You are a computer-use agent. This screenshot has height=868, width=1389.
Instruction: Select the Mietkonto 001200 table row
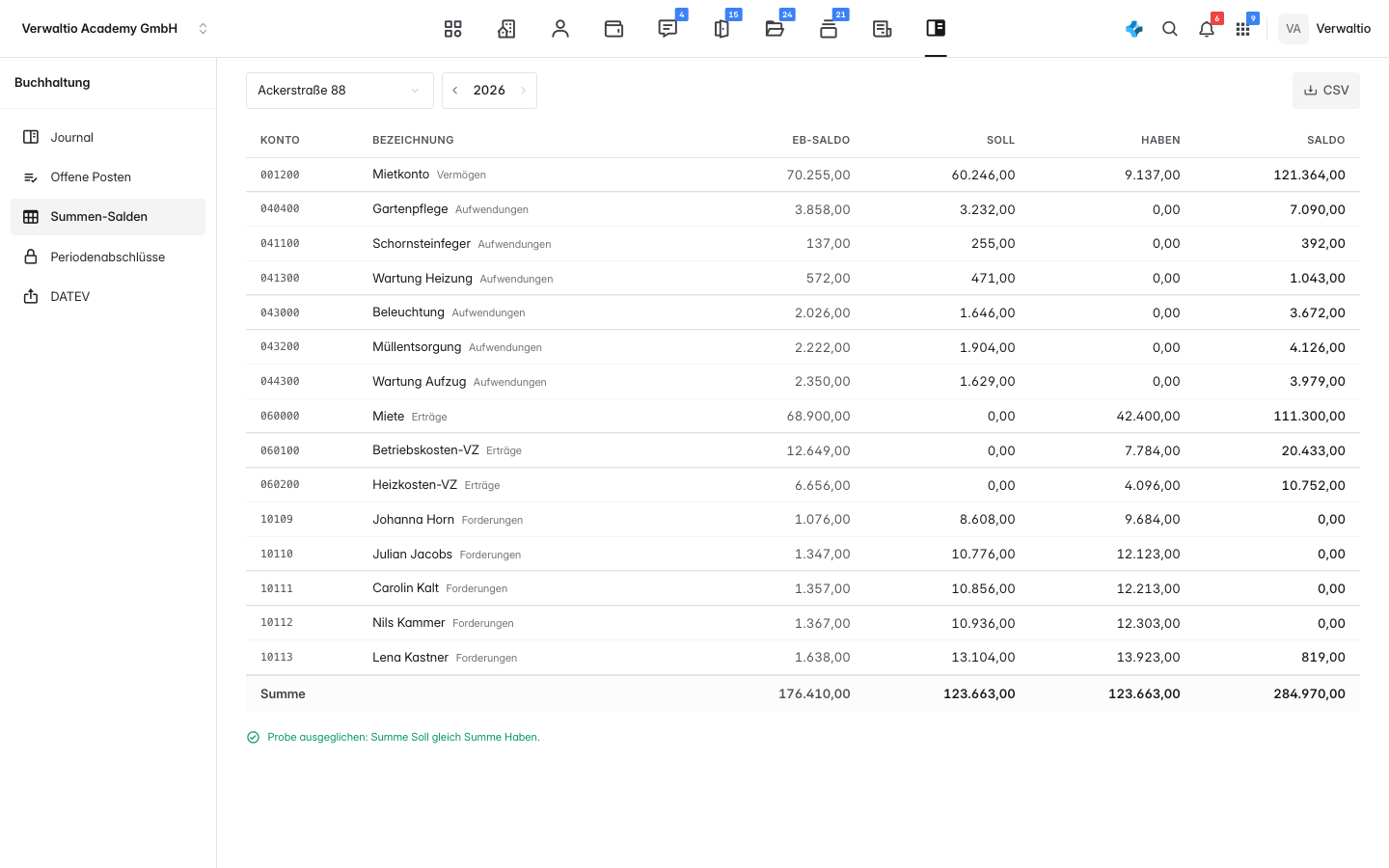[803, 175]
